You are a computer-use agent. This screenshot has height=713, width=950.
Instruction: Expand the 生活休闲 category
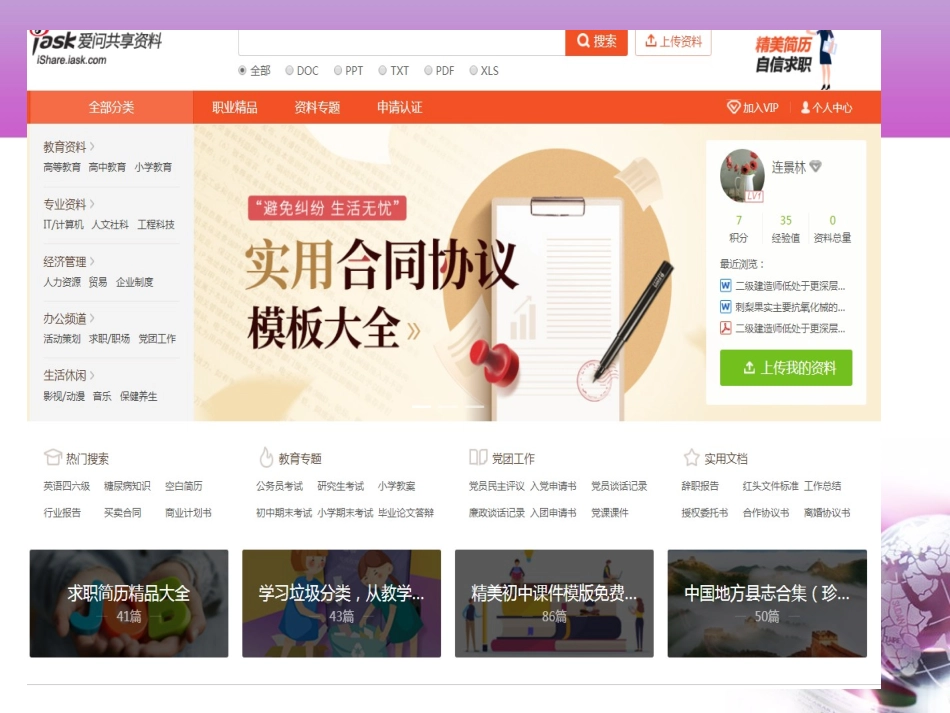coord(68,376)
